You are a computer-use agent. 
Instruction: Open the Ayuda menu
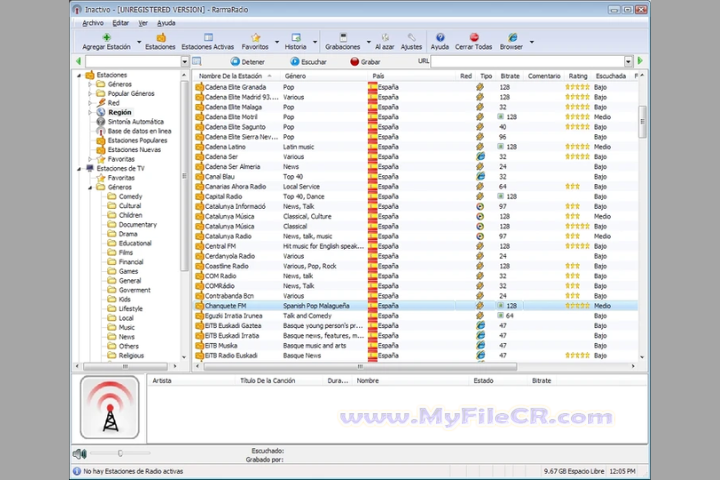coord(166,23)
